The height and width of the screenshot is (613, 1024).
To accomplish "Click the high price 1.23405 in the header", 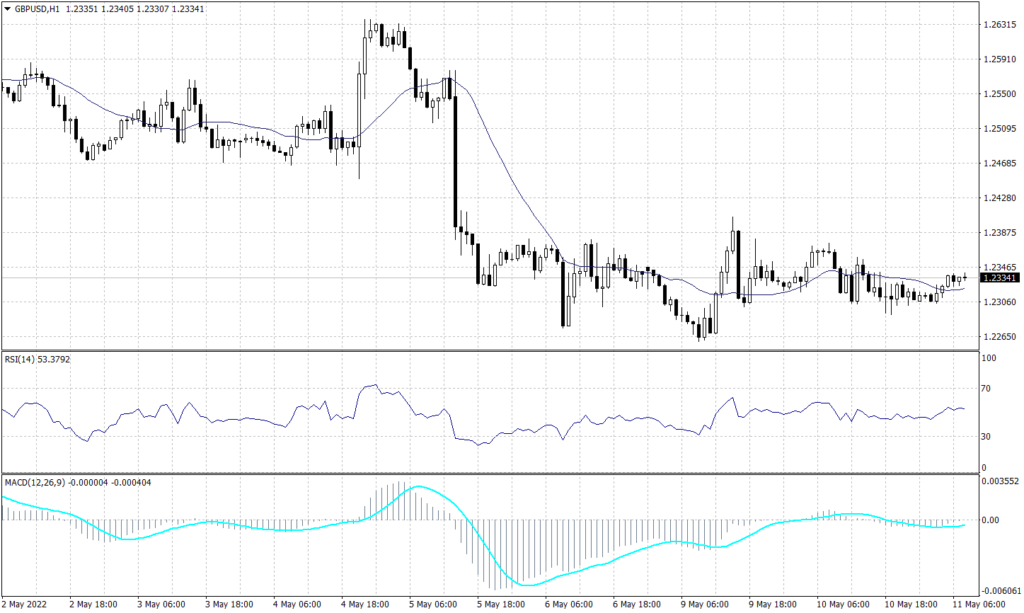I will [116, 9].
